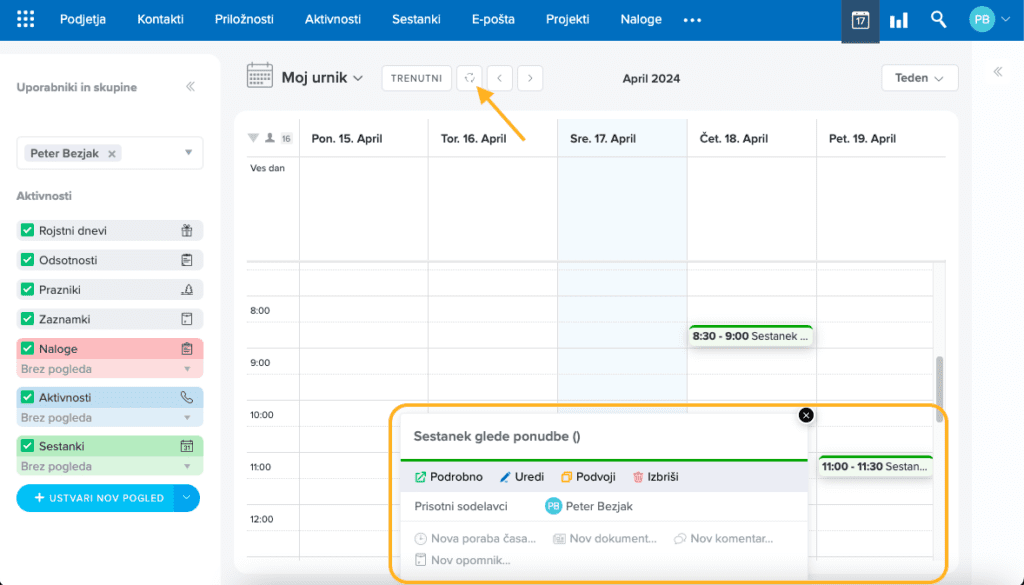This screenshot has width=1024, height=585.
Task: Click the calendar refresh icon
Action: [470, 78]
